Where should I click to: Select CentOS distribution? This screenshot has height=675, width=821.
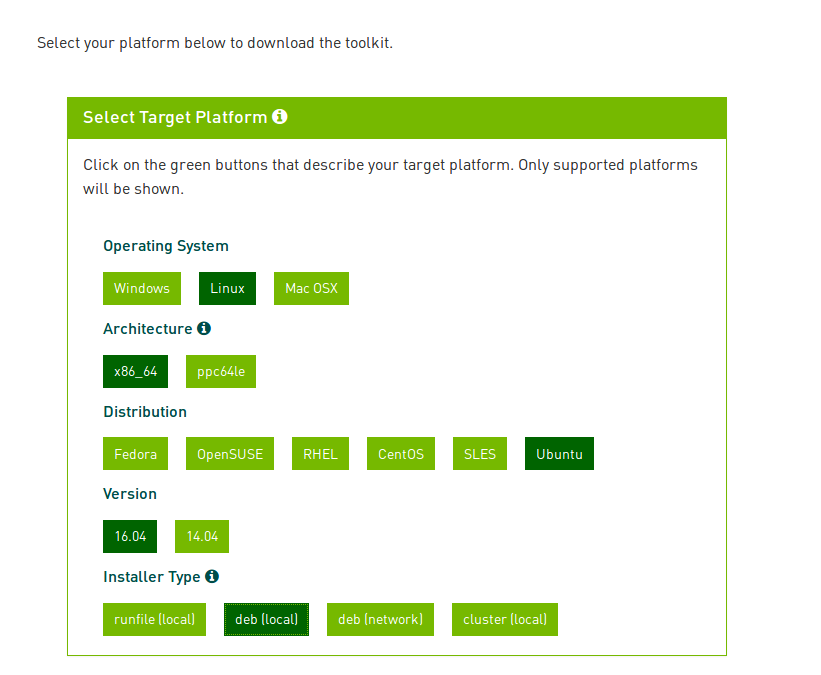(x=401, y=453)
